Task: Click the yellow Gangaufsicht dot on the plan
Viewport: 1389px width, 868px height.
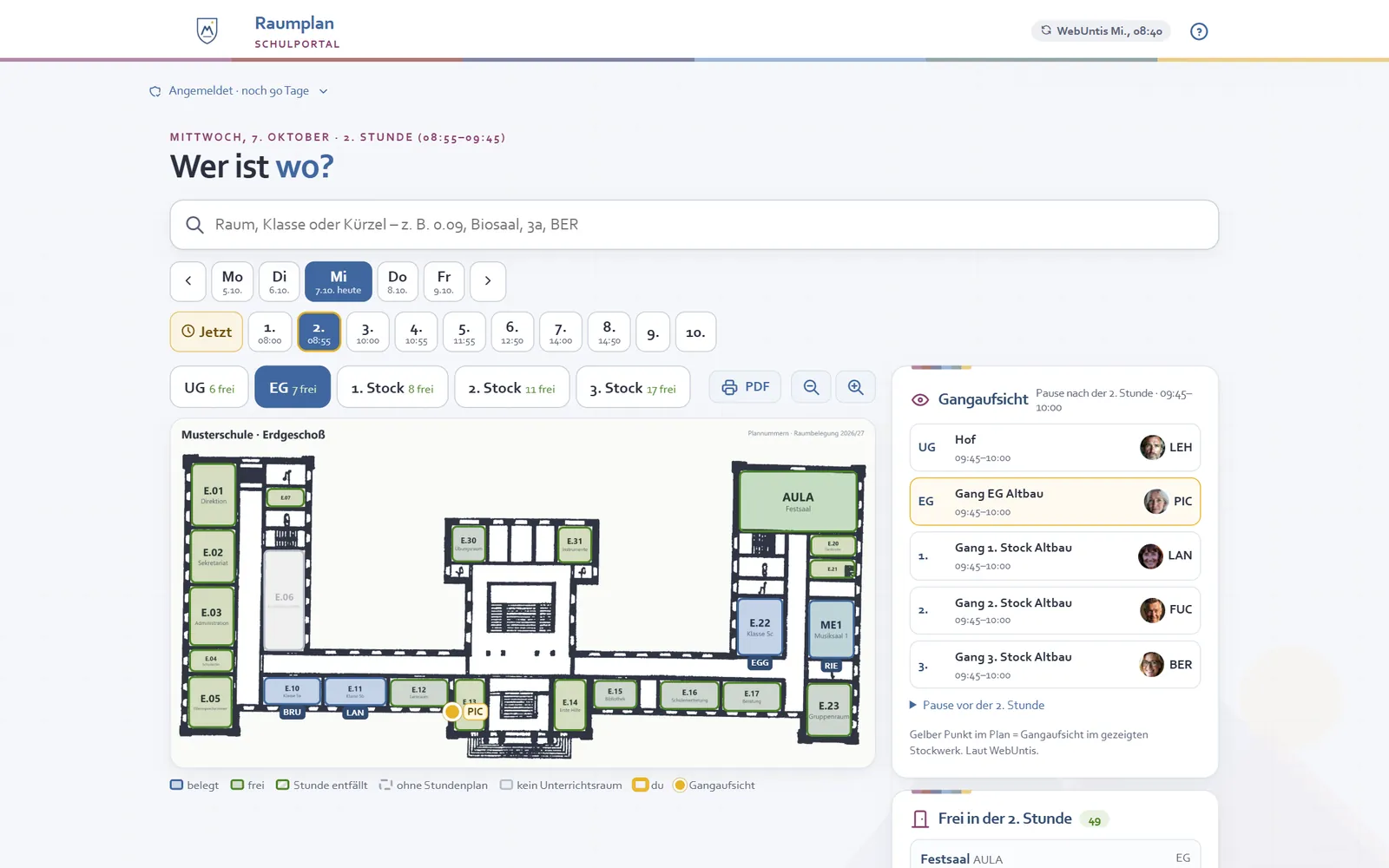Action: [452, 712]
